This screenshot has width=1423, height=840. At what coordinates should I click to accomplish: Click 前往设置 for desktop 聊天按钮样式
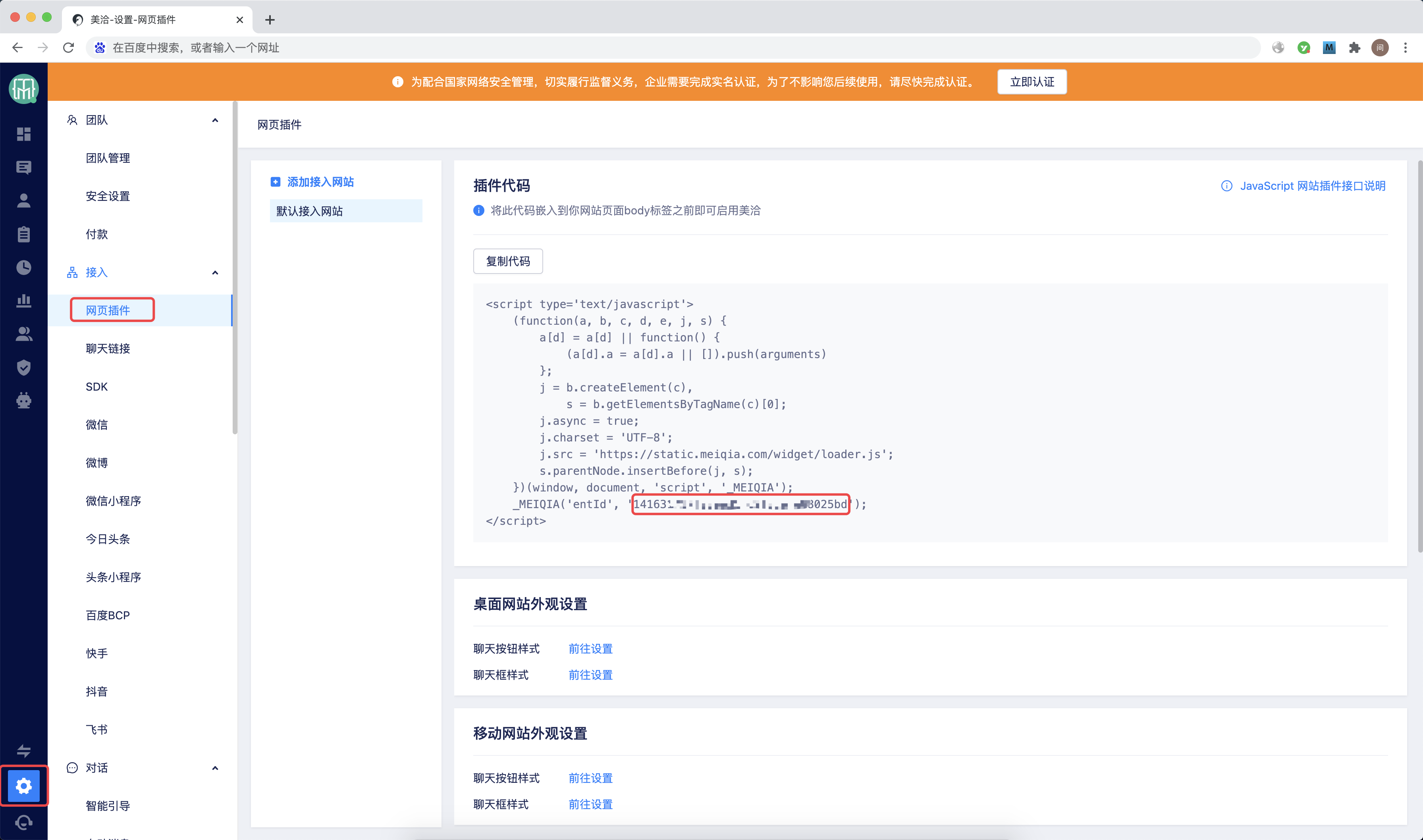[590, 649]
